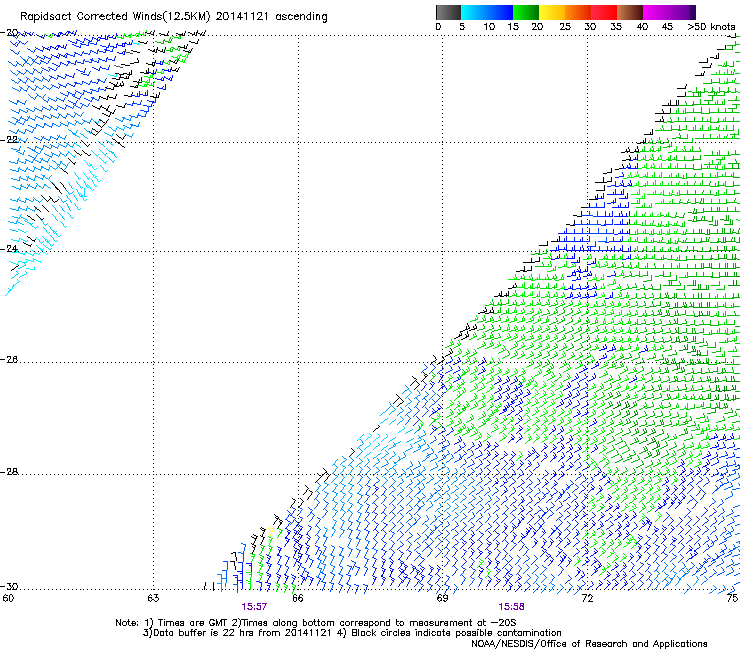Select the green 15-20 knots legend swatch
740x650 pixels.
[x=526, y=12]
